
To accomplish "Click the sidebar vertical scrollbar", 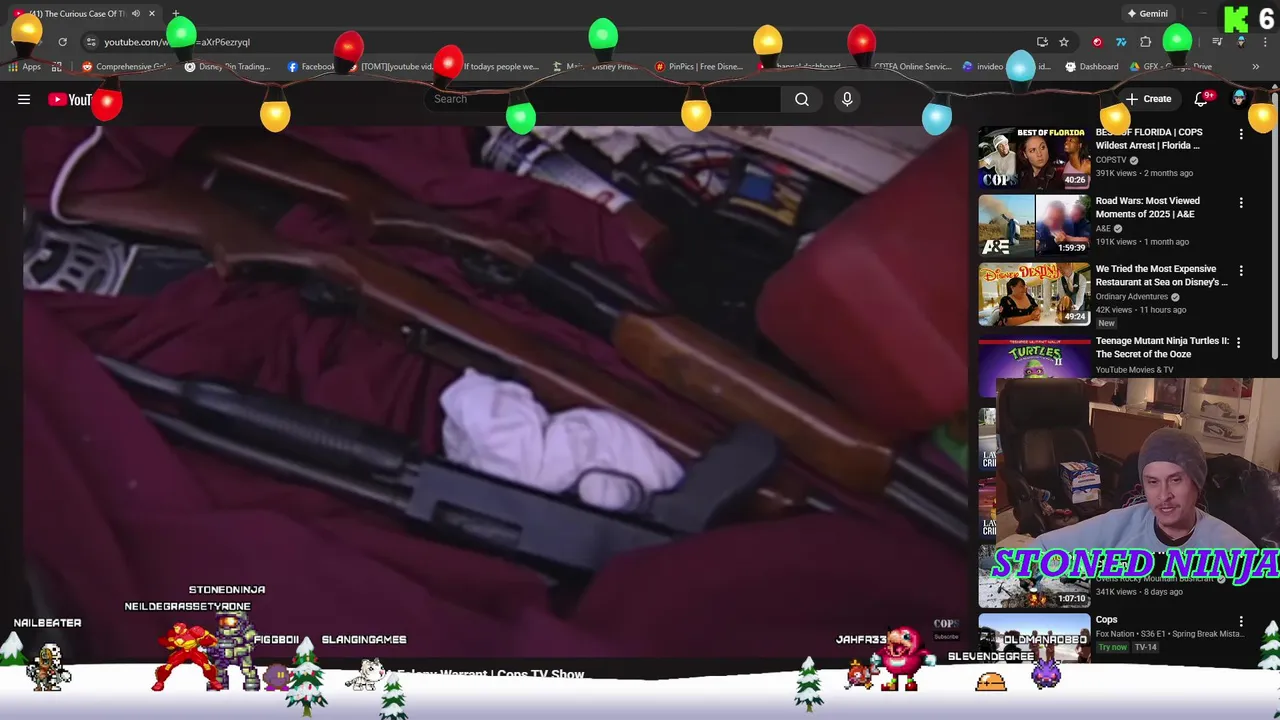I will point(1275,225).
